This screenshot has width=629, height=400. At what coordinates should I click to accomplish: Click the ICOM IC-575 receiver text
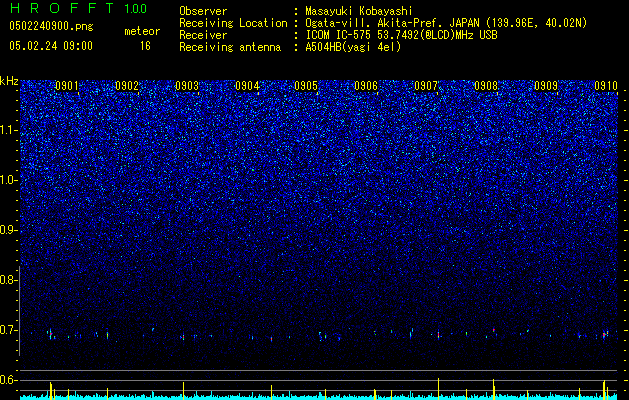point(401,35)
